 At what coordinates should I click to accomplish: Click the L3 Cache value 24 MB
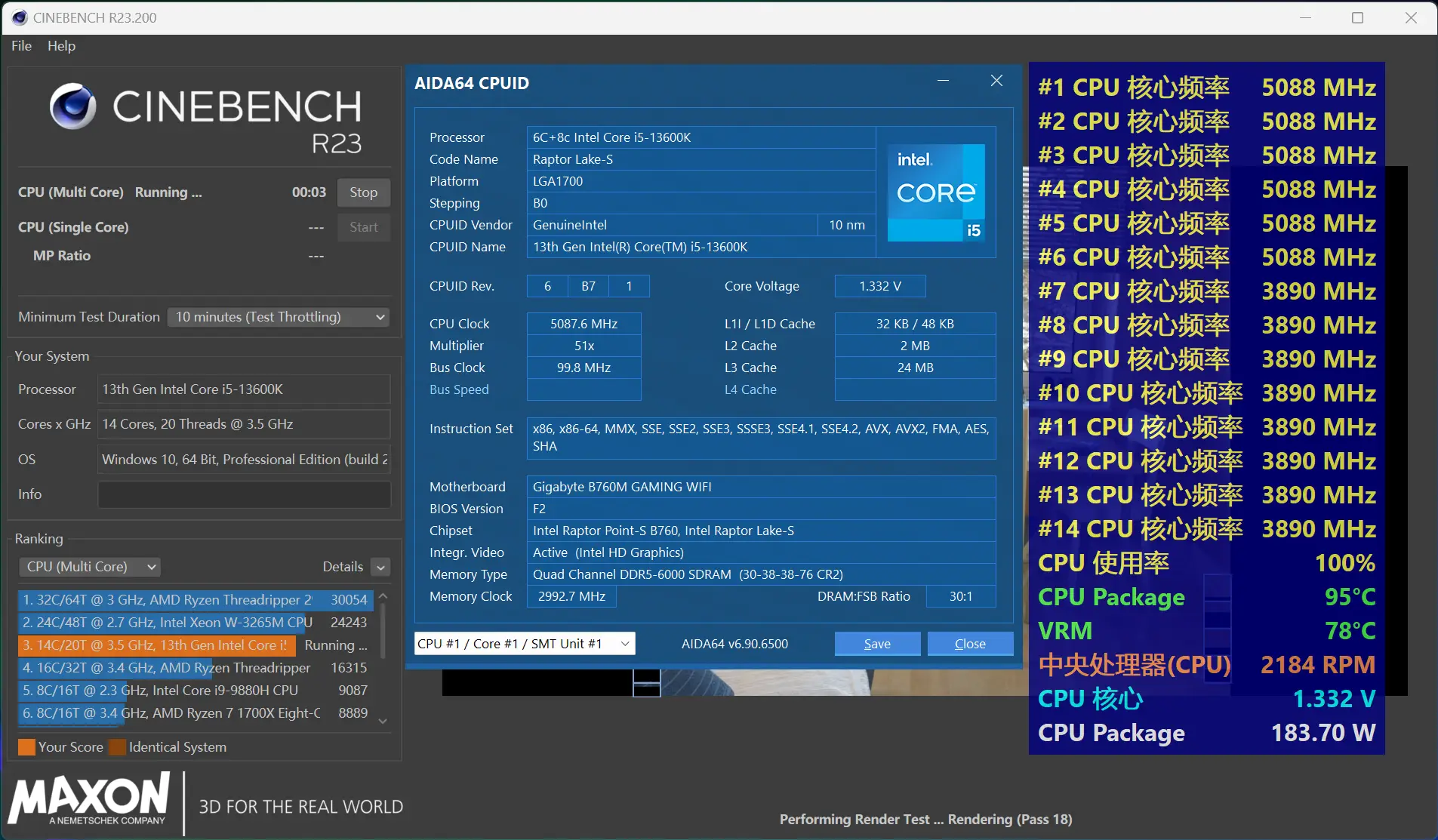[x=915, y=368]
